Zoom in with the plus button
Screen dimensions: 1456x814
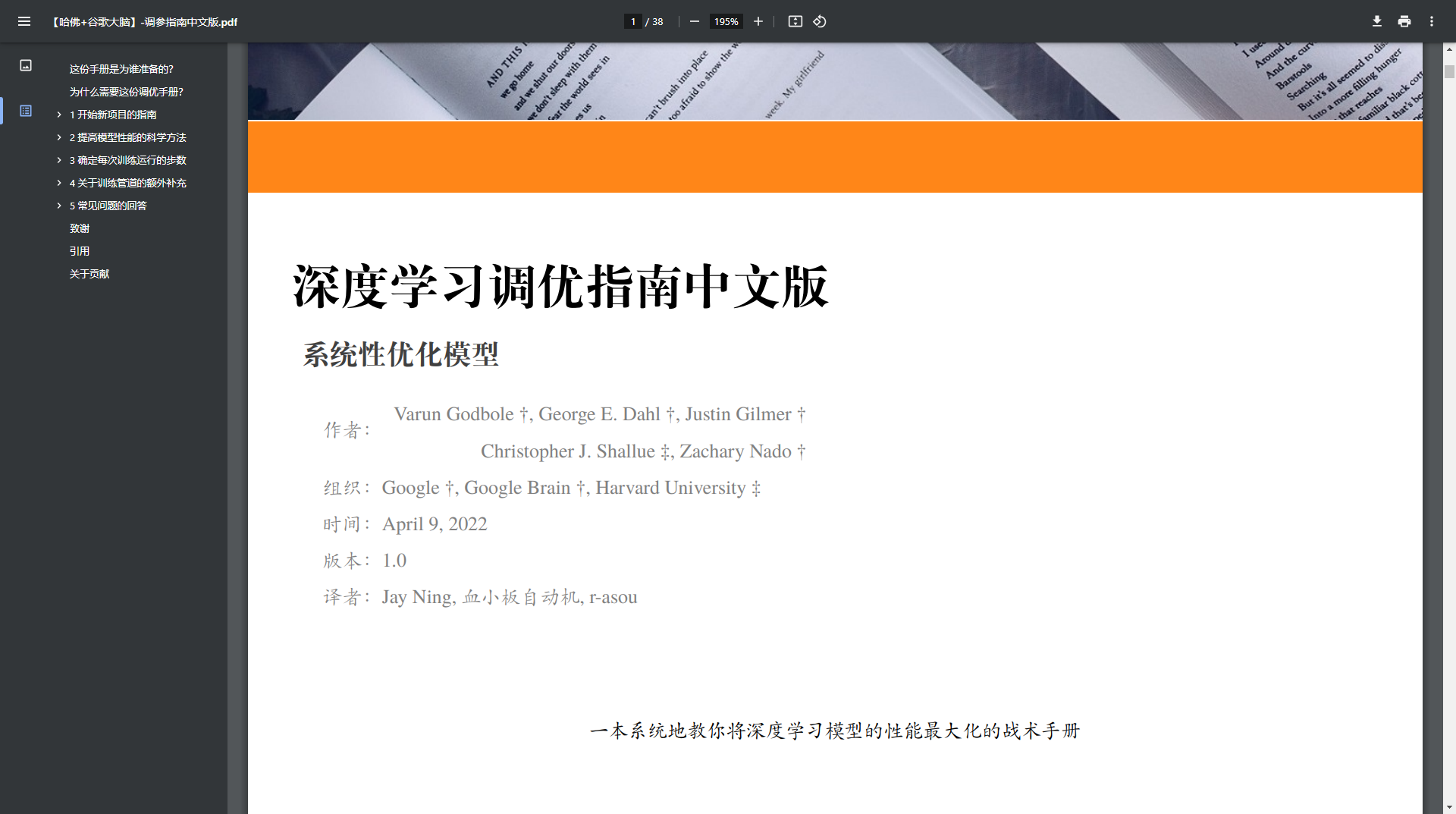pos(758,21)
